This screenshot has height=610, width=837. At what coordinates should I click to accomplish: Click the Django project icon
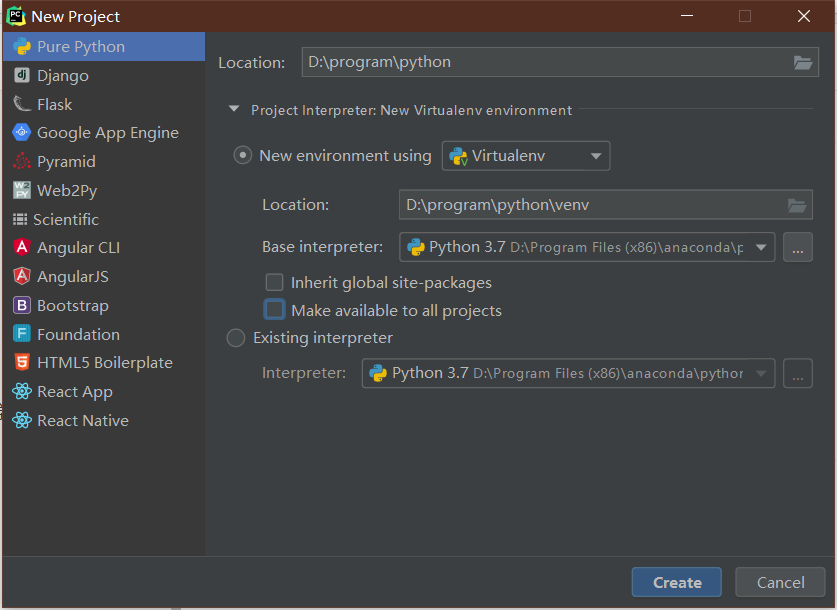click(x=22, y=75)
